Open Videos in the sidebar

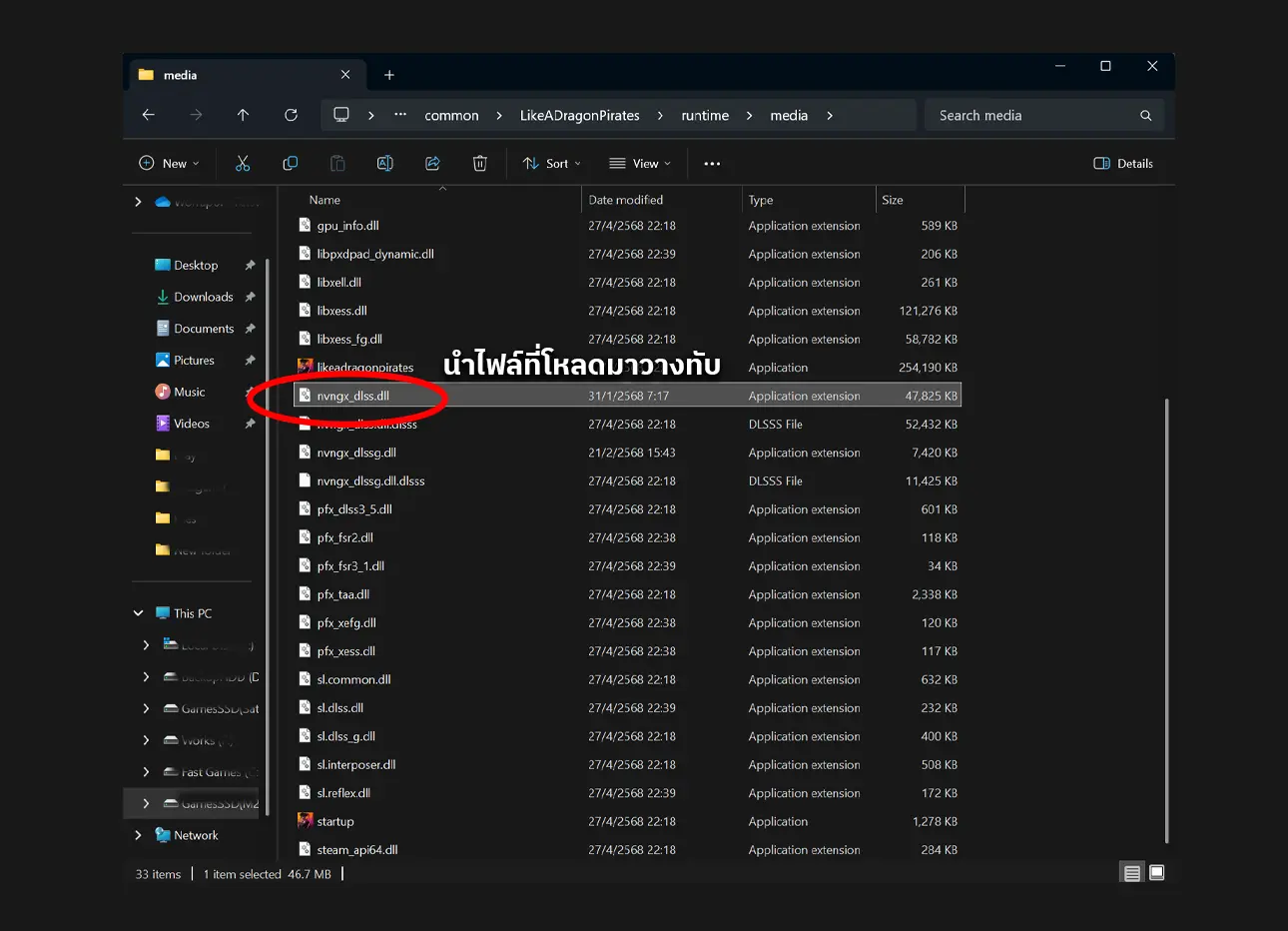tap(191, 424)
